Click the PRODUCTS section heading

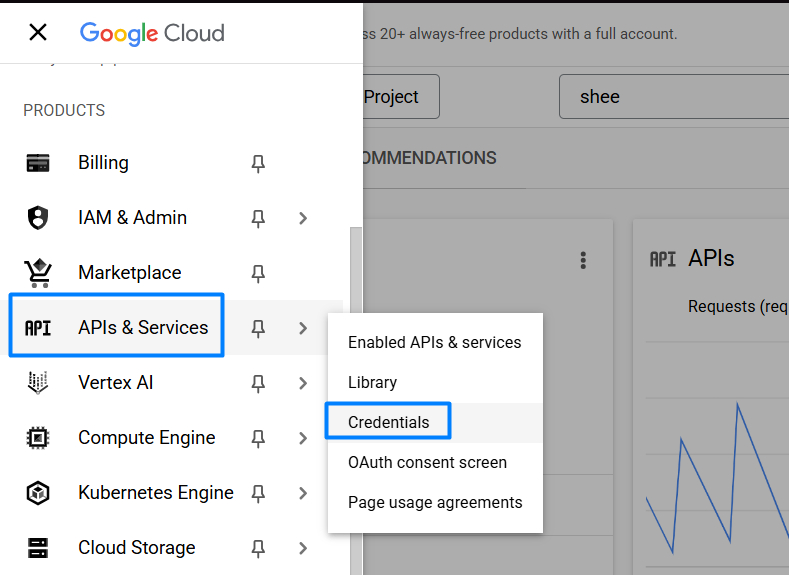[x=64, y=110]
